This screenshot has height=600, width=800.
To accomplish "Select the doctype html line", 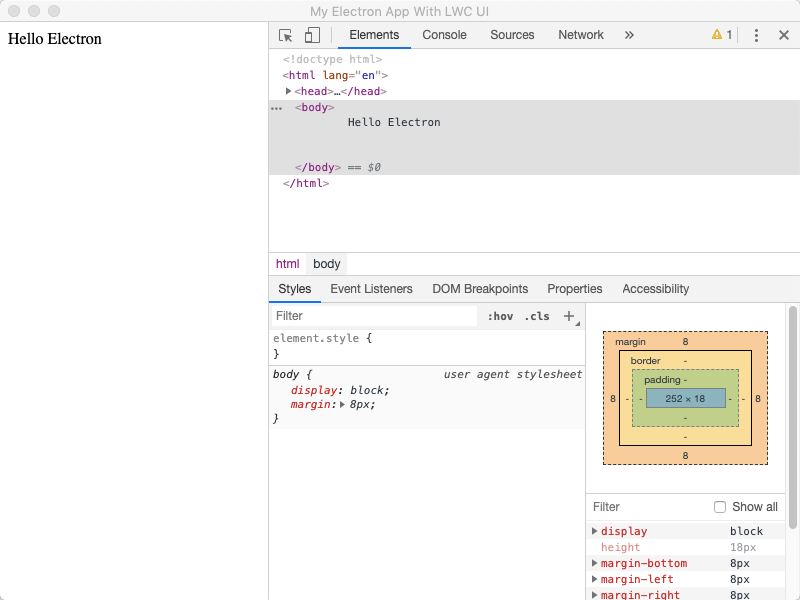I will pos(332,59).
